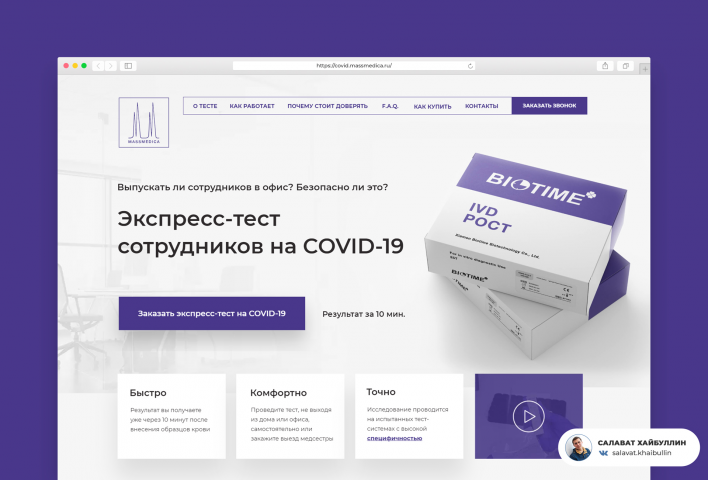Toggle the browser sidebar icon
Image resolution: width=708 pixels, height=480 pixels.
coord(128,66)
